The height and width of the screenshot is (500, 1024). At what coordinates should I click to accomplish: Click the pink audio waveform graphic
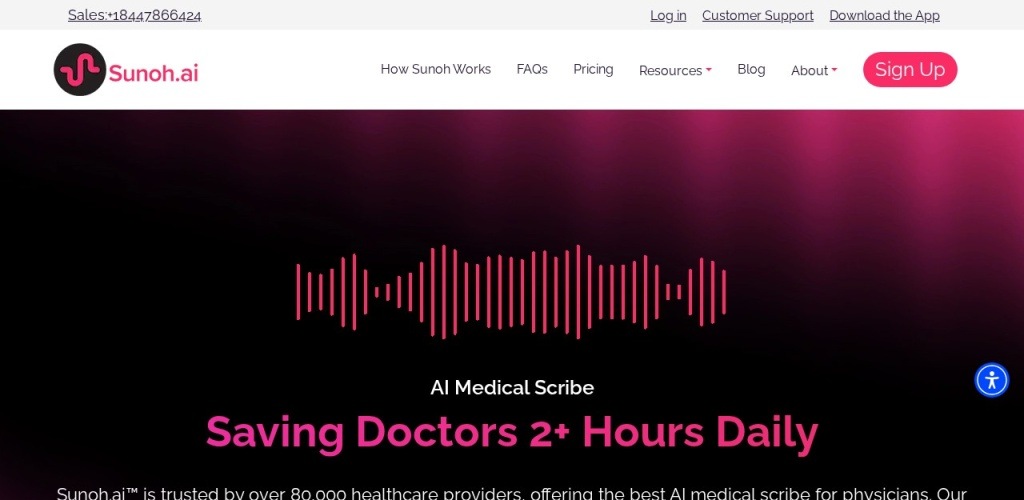511,292
